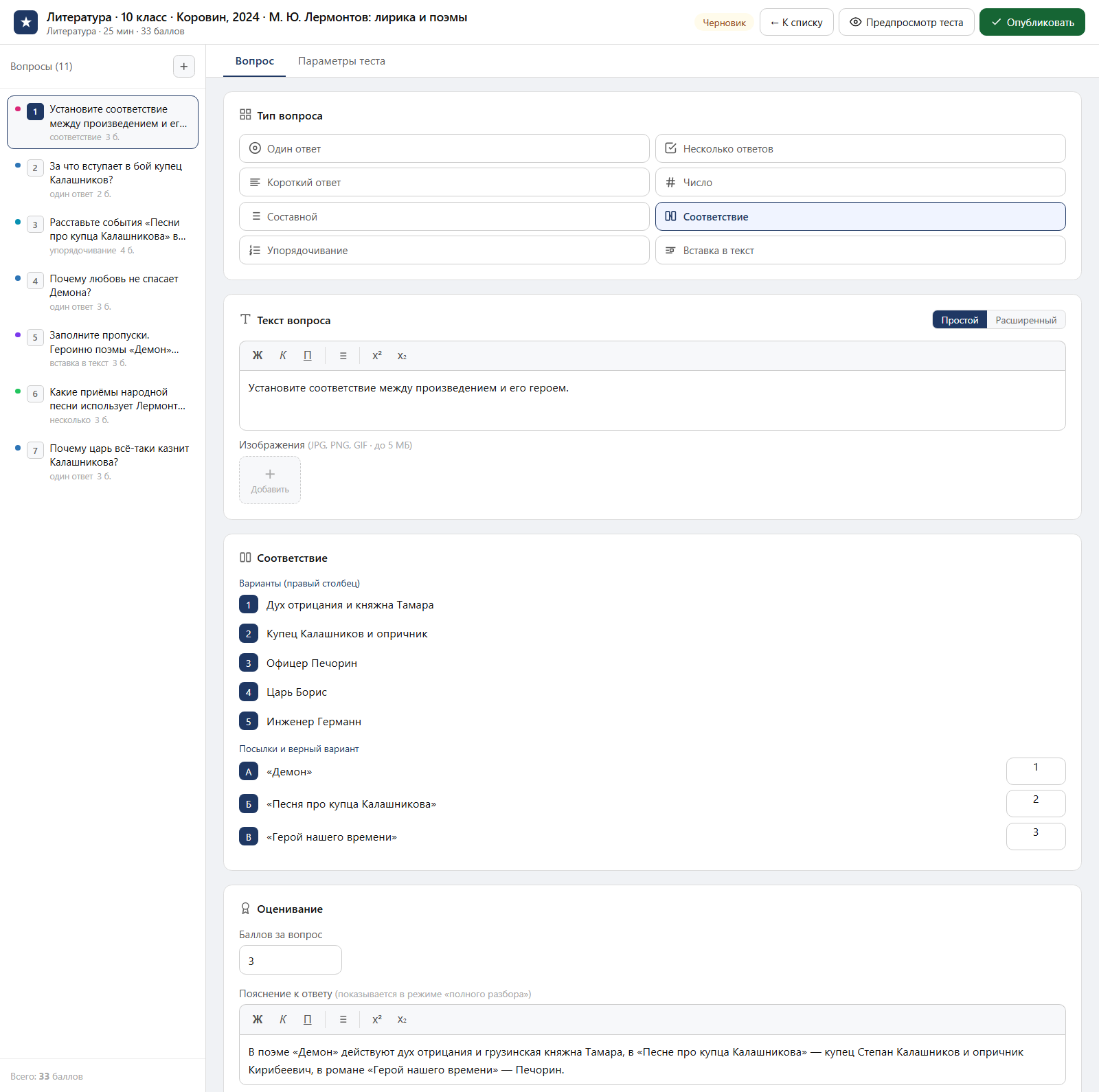
Task: Choose the Несколько ответов question type
Action: 860,148
